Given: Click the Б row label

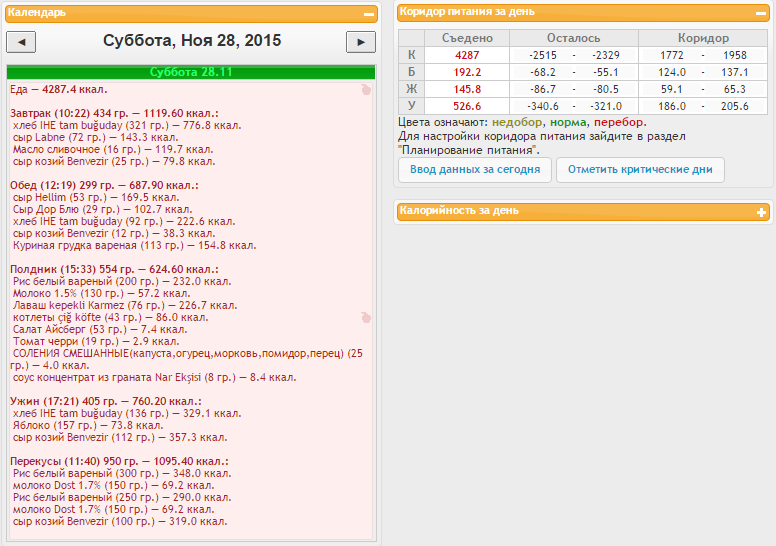Looking at the screenshot, I should [x=412, y=72].
